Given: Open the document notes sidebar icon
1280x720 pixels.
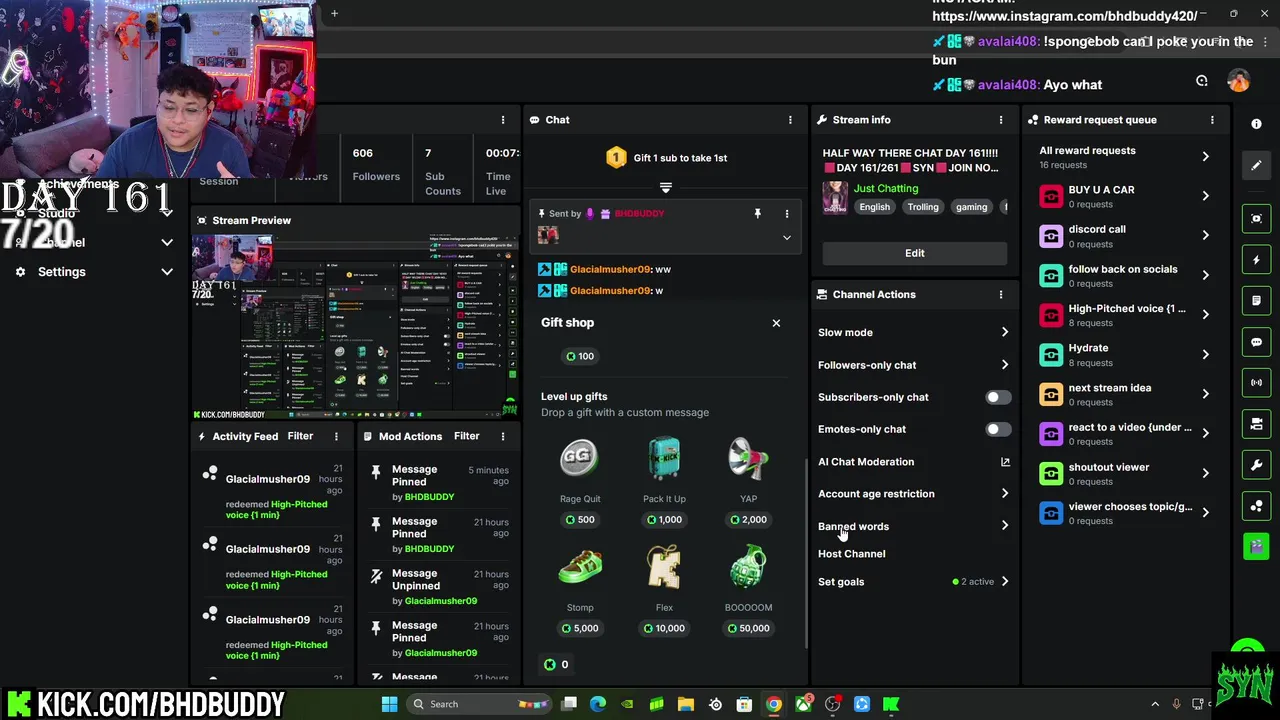Looking at the screenshot, I should click(x=1256, y=301).
